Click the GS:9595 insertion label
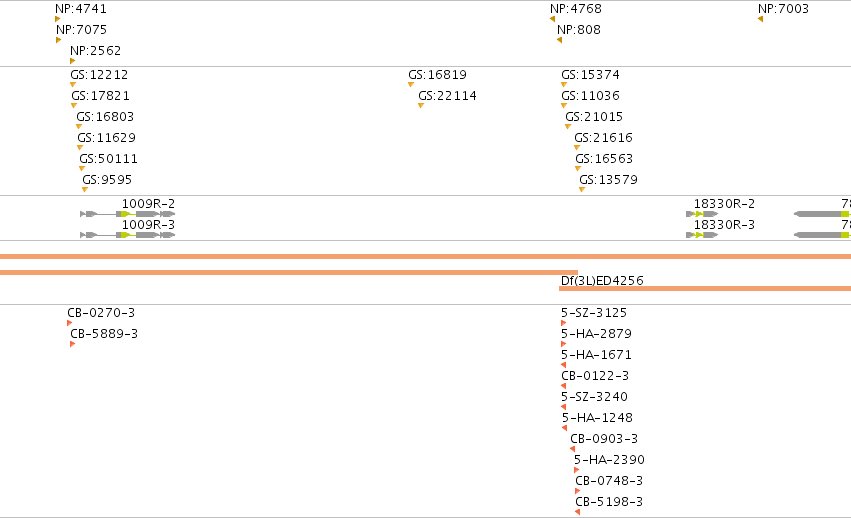The image size is (851, 518). point(107,180)
